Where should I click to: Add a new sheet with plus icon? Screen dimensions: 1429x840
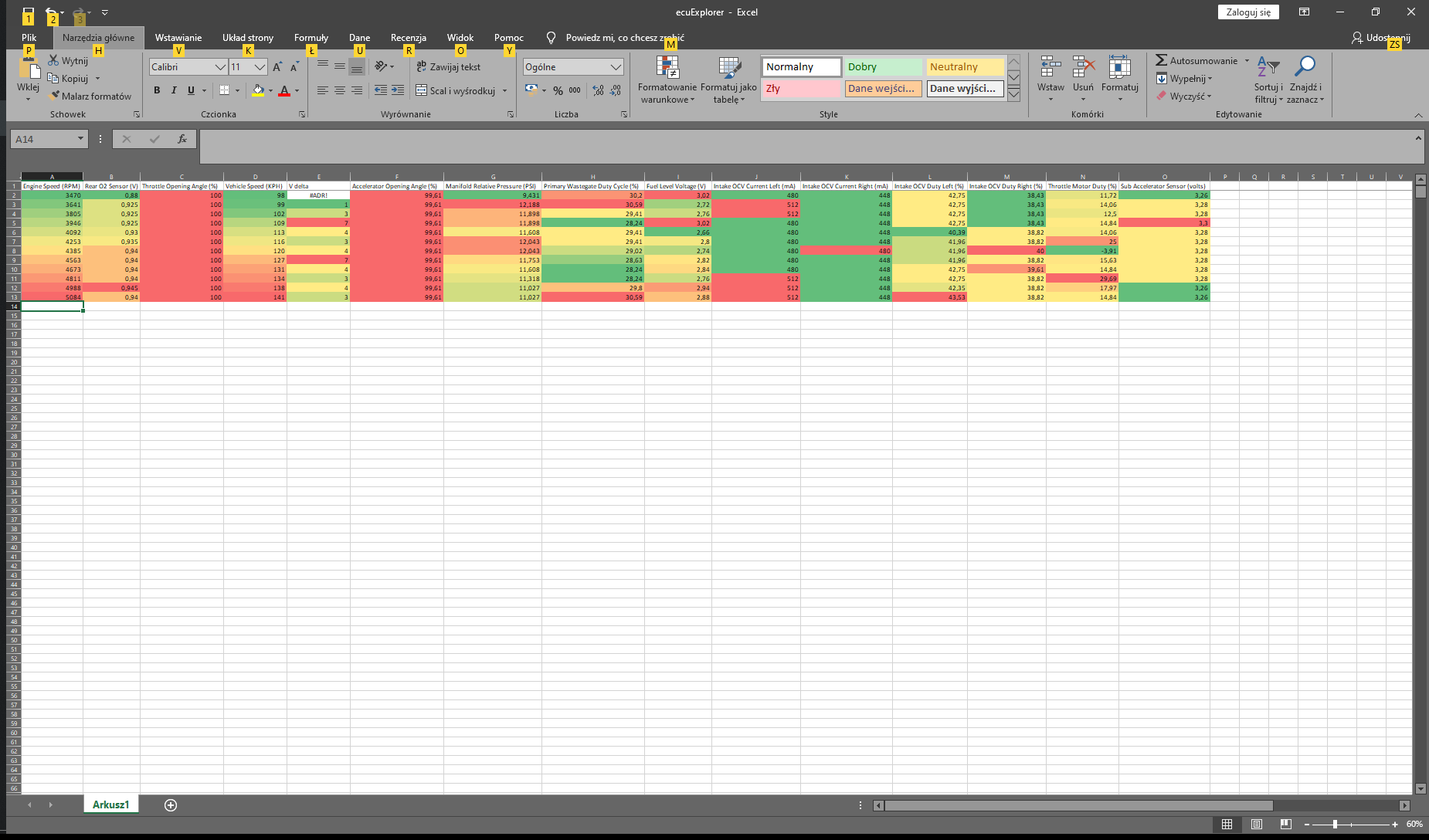click(171, 805)
